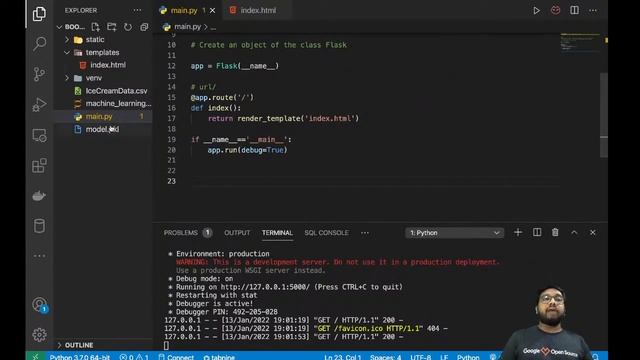Image resolution: width=640 pixels, height=360 pixels.
Task: Open Remote Explorer view
Action: (39, 135)
